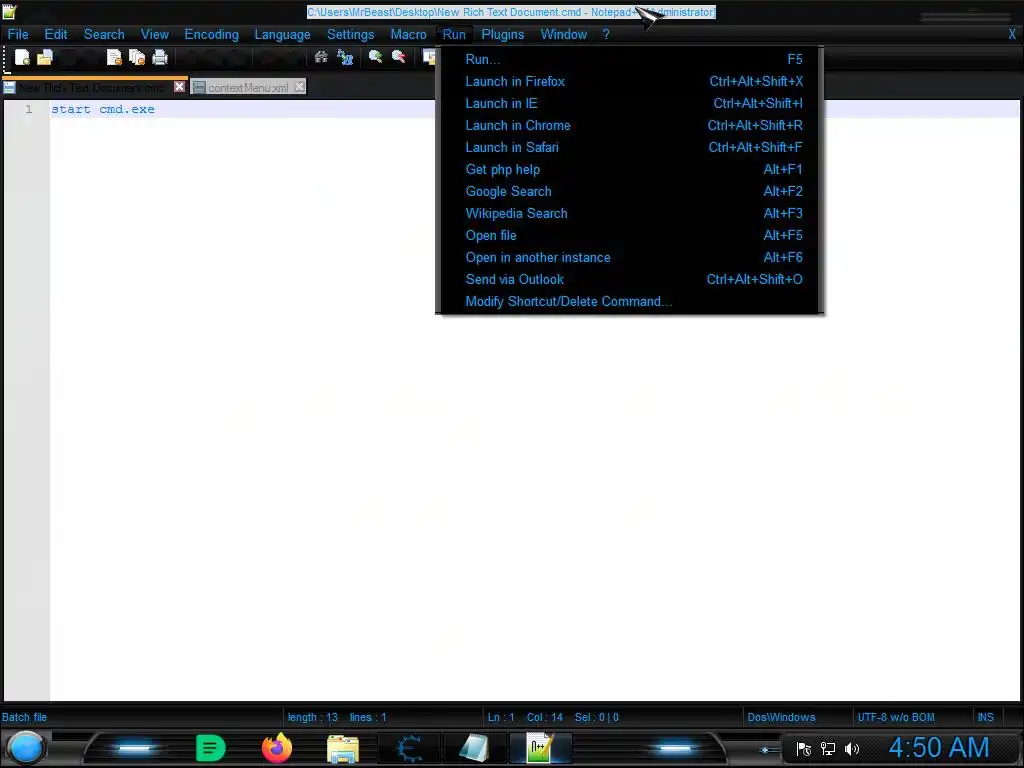Select Open file in Run menu
The height and width of the screenshot is (768, 1024).
click(630, 236)
